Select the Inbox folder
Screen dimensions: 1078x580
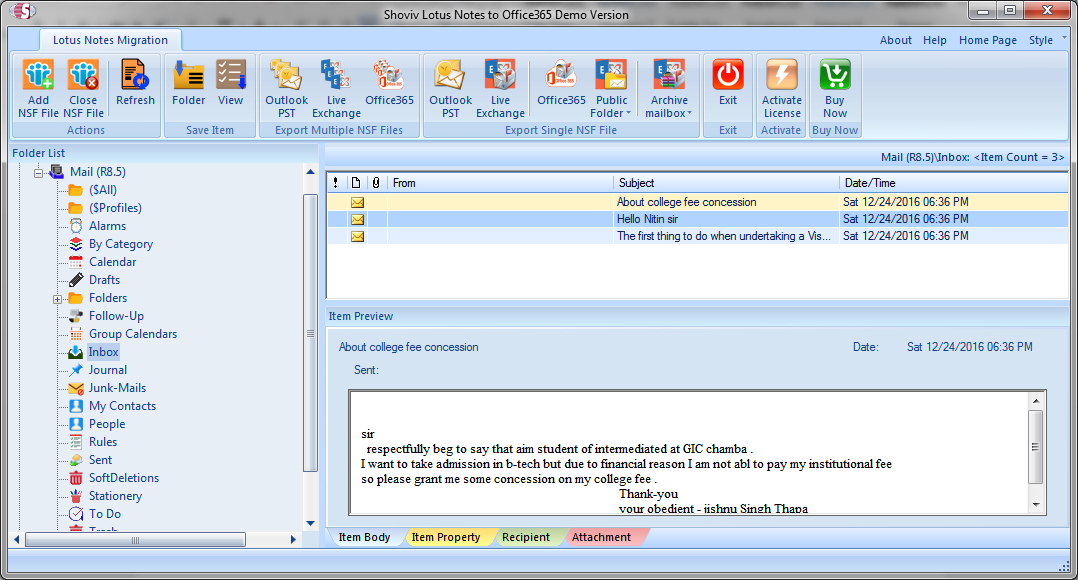[x=103, y=352]
